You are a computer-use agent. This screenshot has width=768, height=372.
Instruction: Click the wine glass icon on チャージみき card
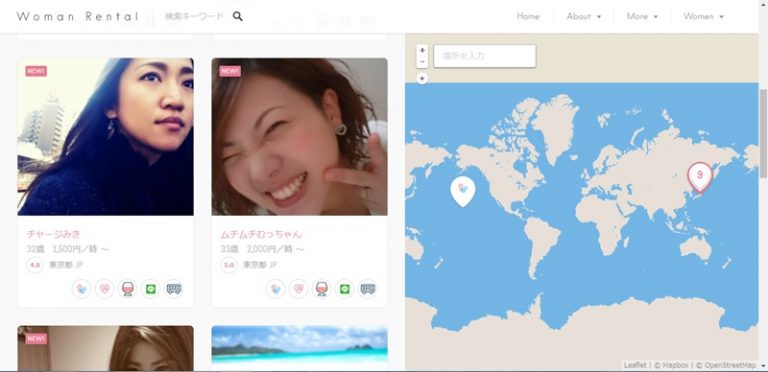[127, 289]
